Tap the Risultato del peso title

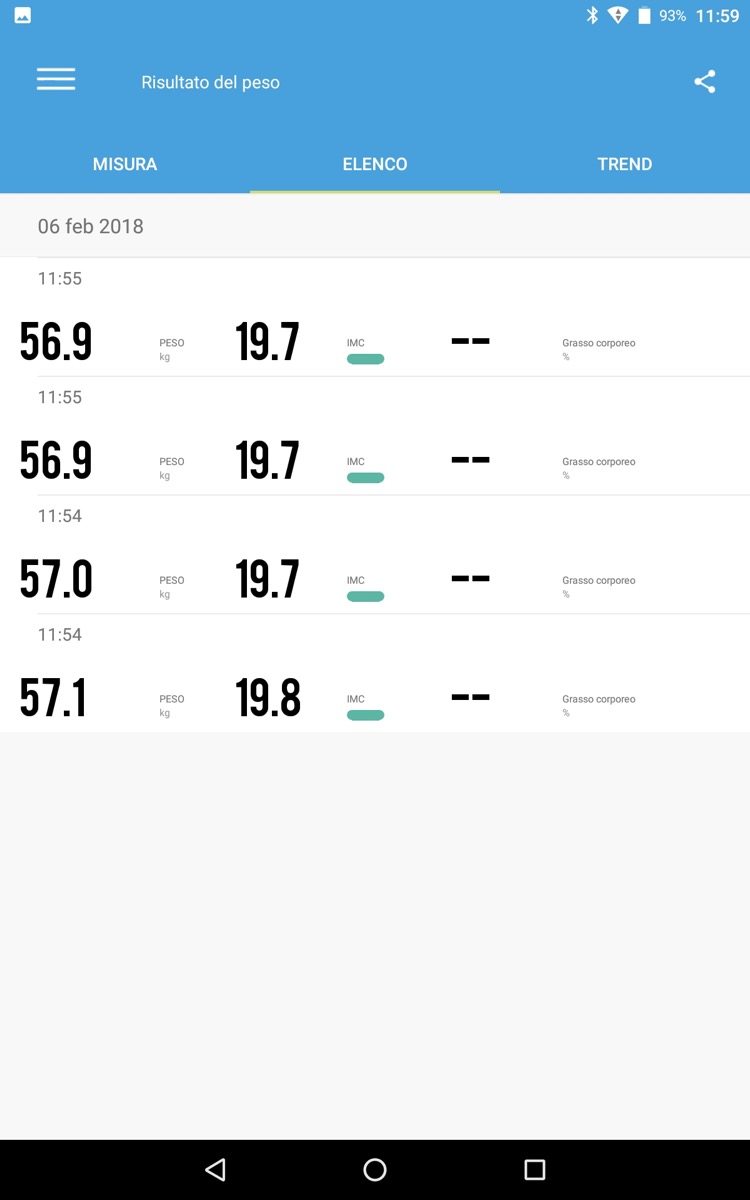coord(210,82)
